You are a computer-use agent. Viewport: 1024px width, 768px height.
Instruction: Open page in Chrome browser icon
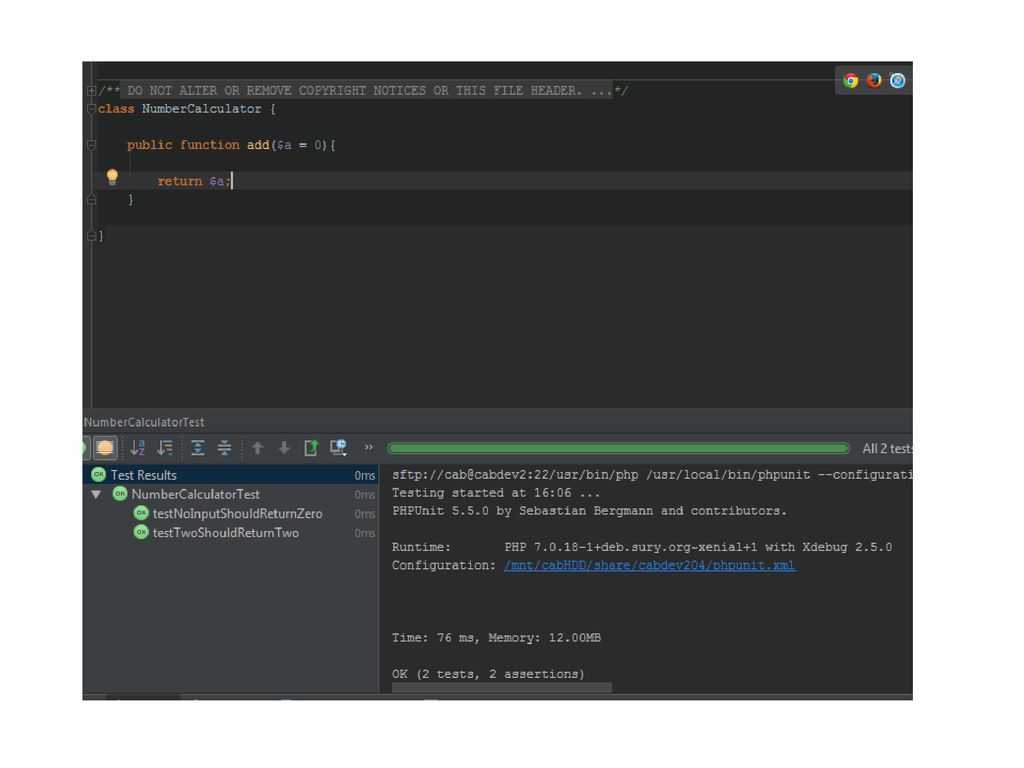point(850,80)
